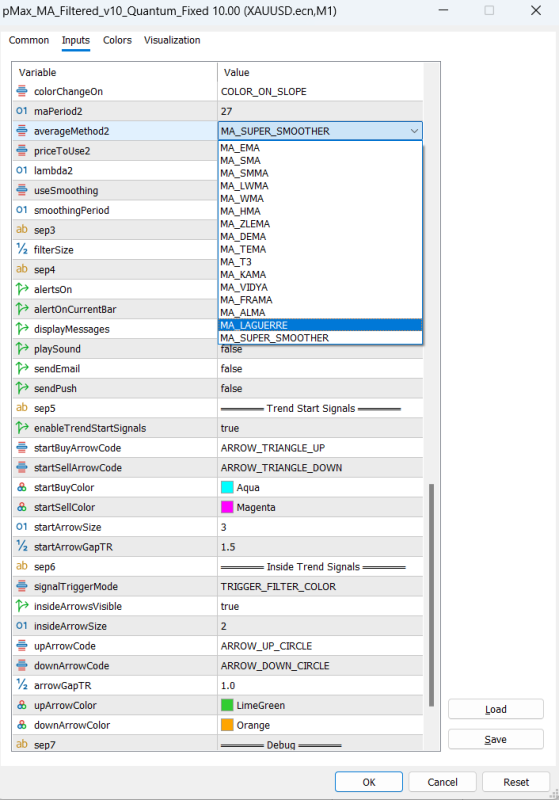Click the enum icon beside signalTriggerMode
Screen dimensions: 559x800
pyautogui.click(x=22, y=586)
